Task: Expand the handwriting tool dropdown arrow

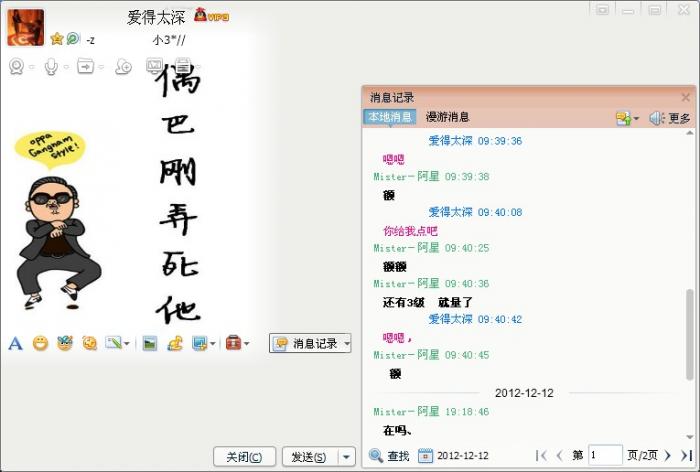Action: click(127, 343)
